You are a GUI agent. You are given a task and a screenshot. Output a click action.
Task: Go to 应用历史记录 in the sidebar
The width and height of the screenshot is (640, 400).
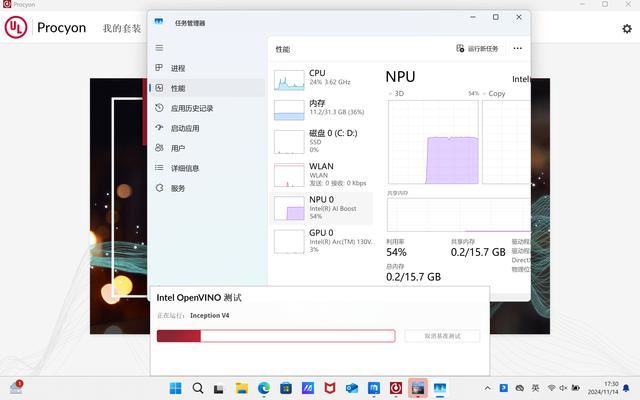point(191,108)
